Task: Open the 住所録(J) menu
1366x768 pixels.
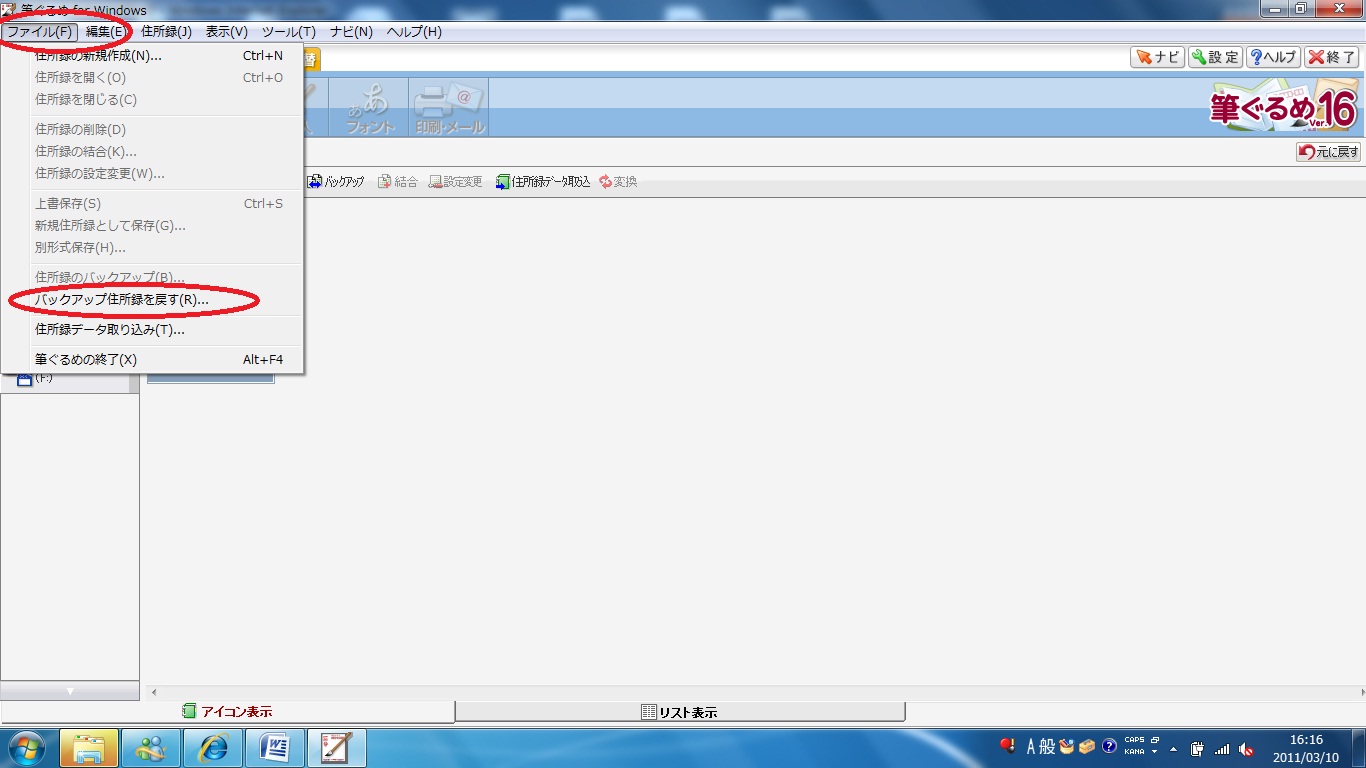Action: click(166, 32)
